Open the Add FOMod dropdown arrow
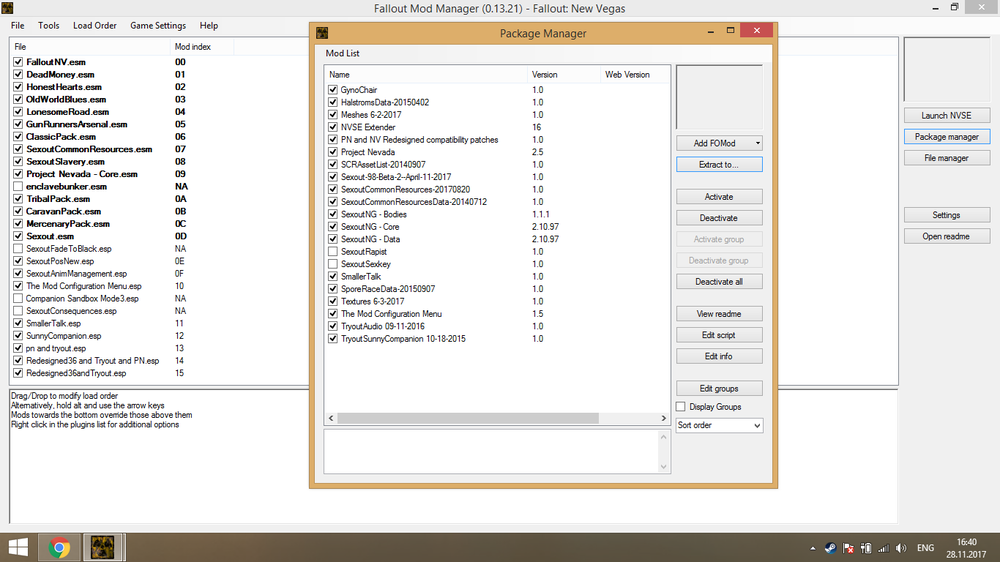 [758, 143]
